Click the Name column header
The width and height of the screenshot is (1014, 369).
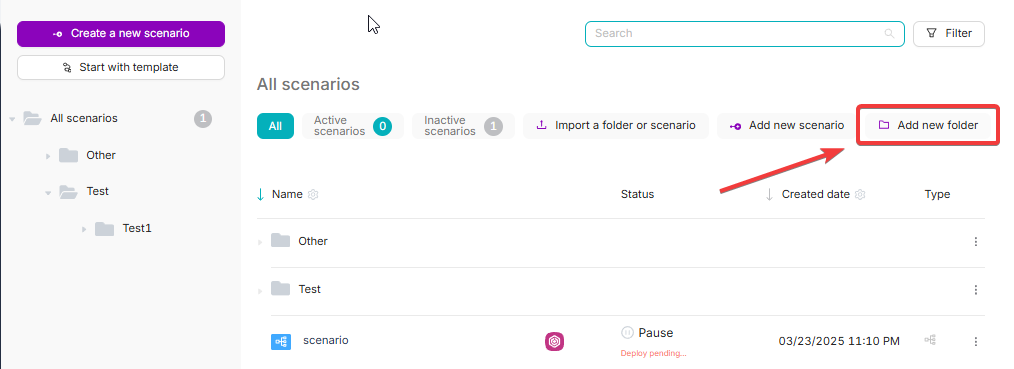tap(287, 194)
